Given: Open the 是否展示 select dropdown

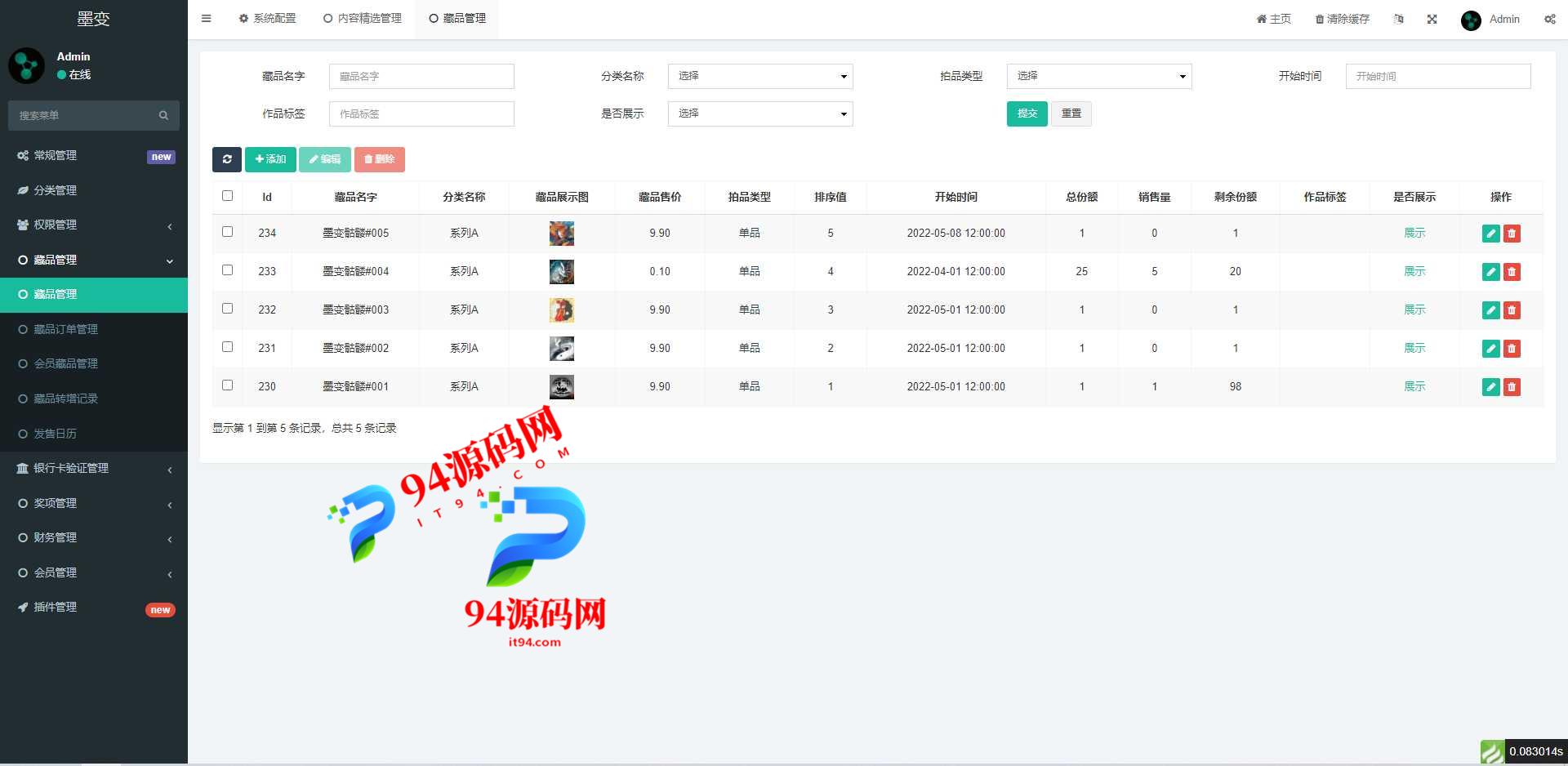Looking at the screenshot, I should pos(760,114).
